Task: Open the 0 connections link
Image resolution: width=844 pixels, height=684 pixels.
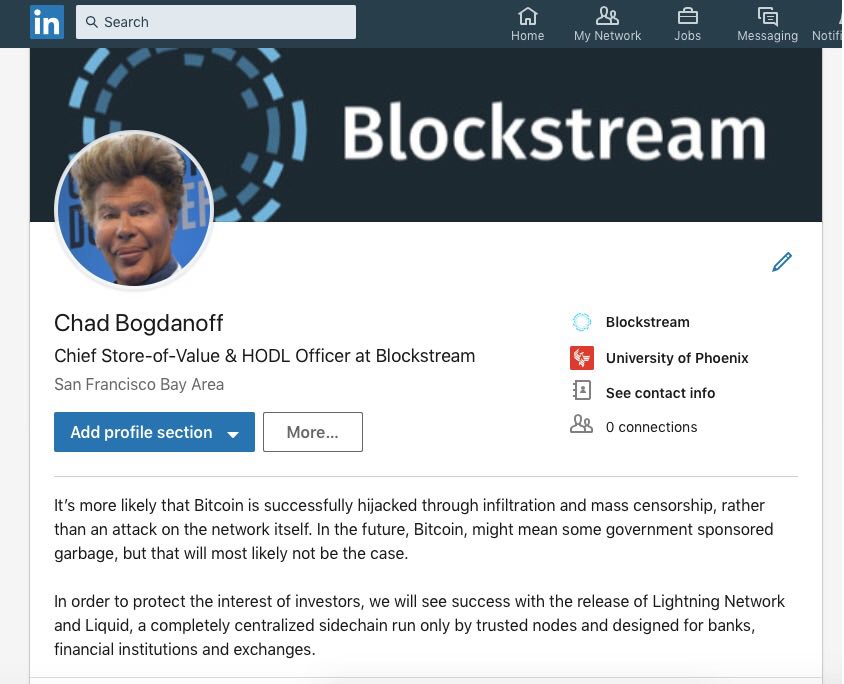Action: coord(651,427)
